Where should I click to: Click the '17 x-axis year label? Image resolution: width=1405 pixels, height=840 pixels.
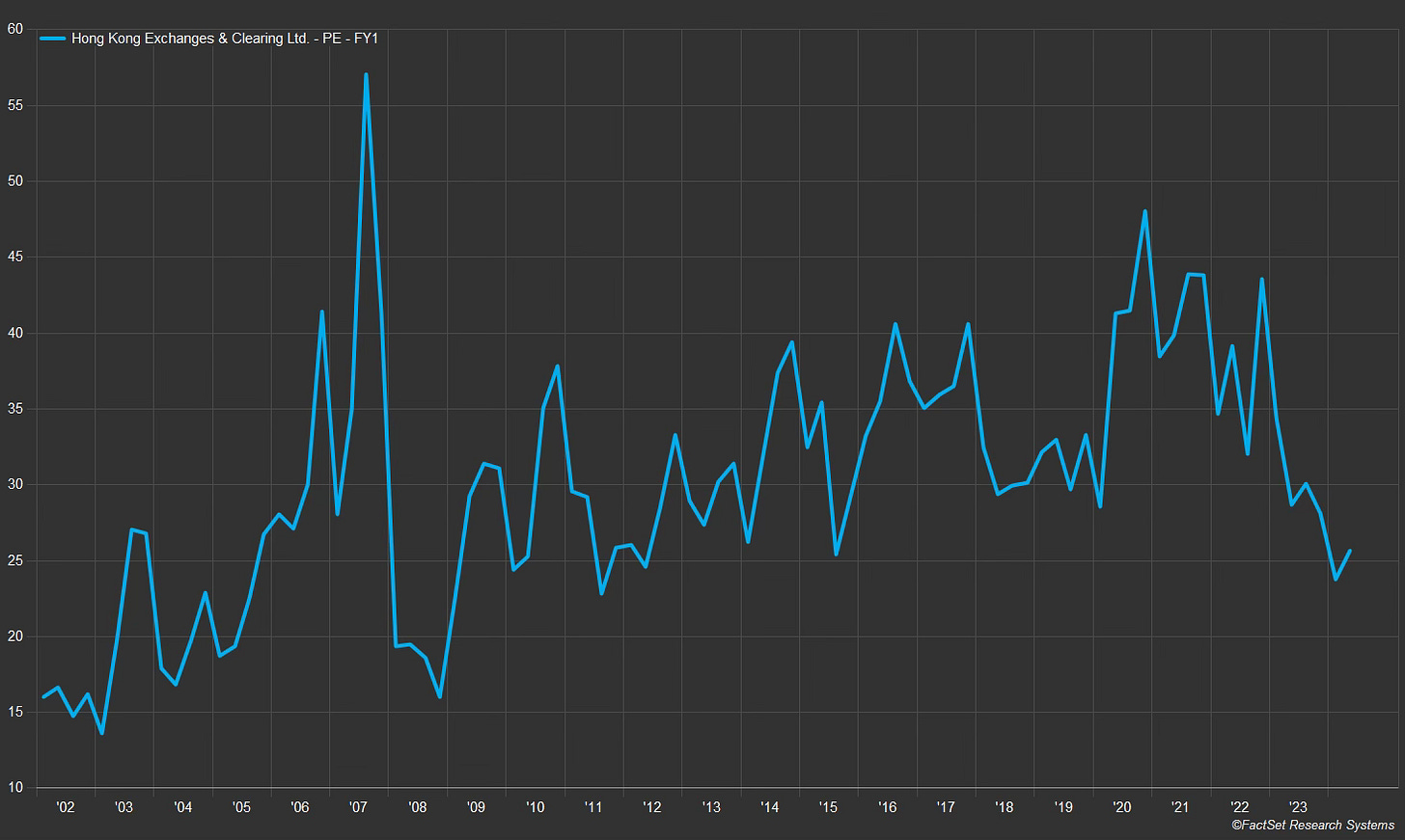[x=946, y=807]
